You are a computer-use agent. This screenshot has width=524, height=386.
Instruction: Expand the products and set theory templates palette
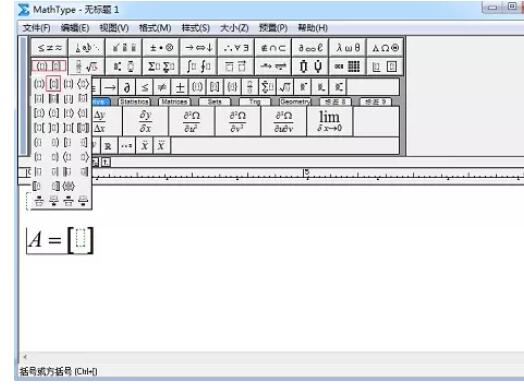coord(310,66)
